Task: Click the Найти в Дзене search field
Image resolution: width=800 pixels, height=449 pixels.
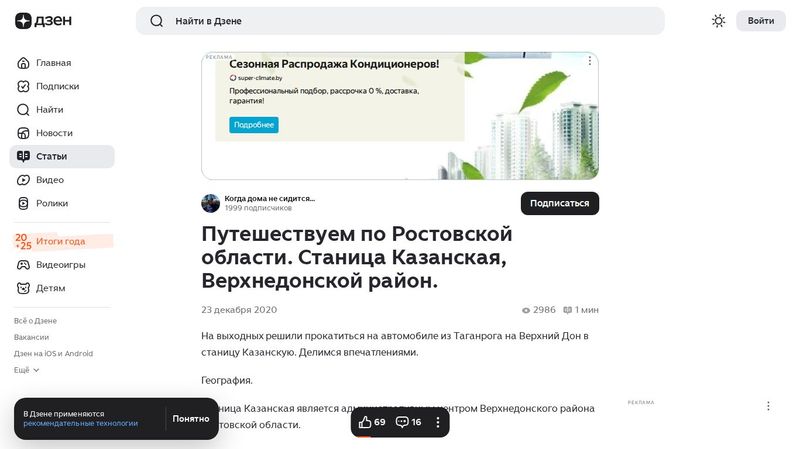Action: click(x=400, y=21)
